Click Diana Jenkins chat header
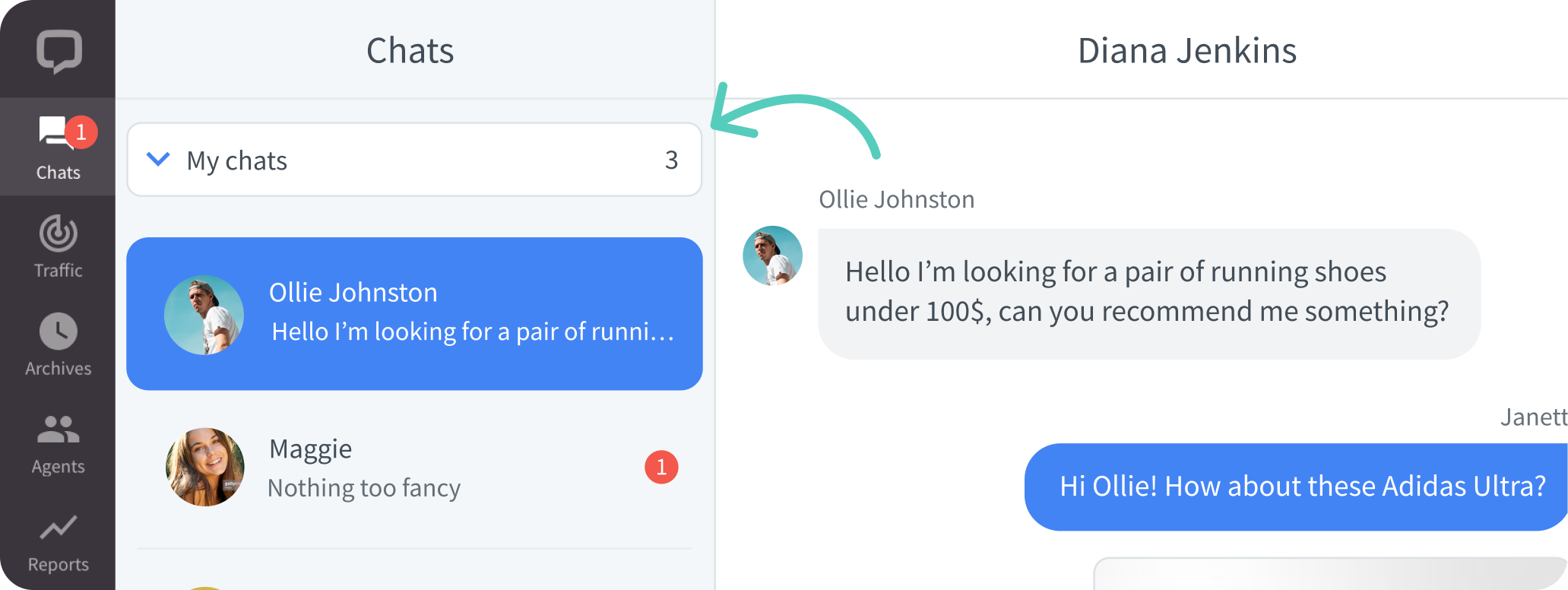1568x590 pixels. 1186,50
